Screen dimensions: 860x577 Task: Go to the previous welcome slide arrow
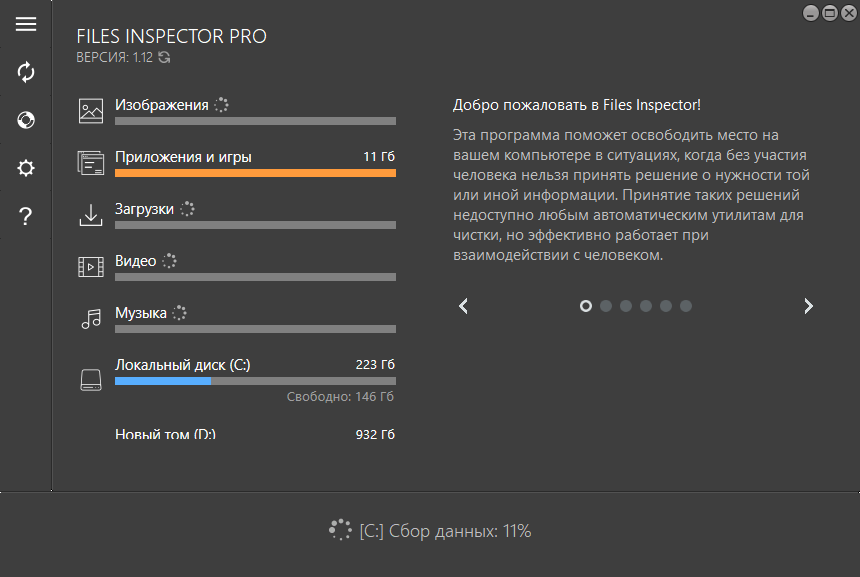(x=463, y=306)
